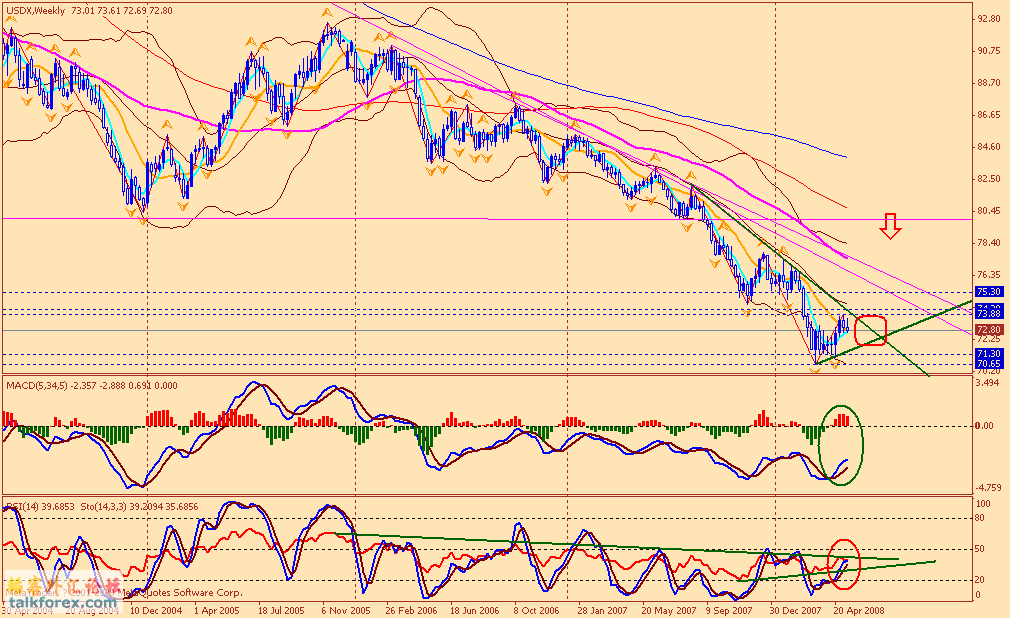This screenshot has width=1010, height=618.
Task: Click the 72.25 price axis label
Action: (989, 339)
